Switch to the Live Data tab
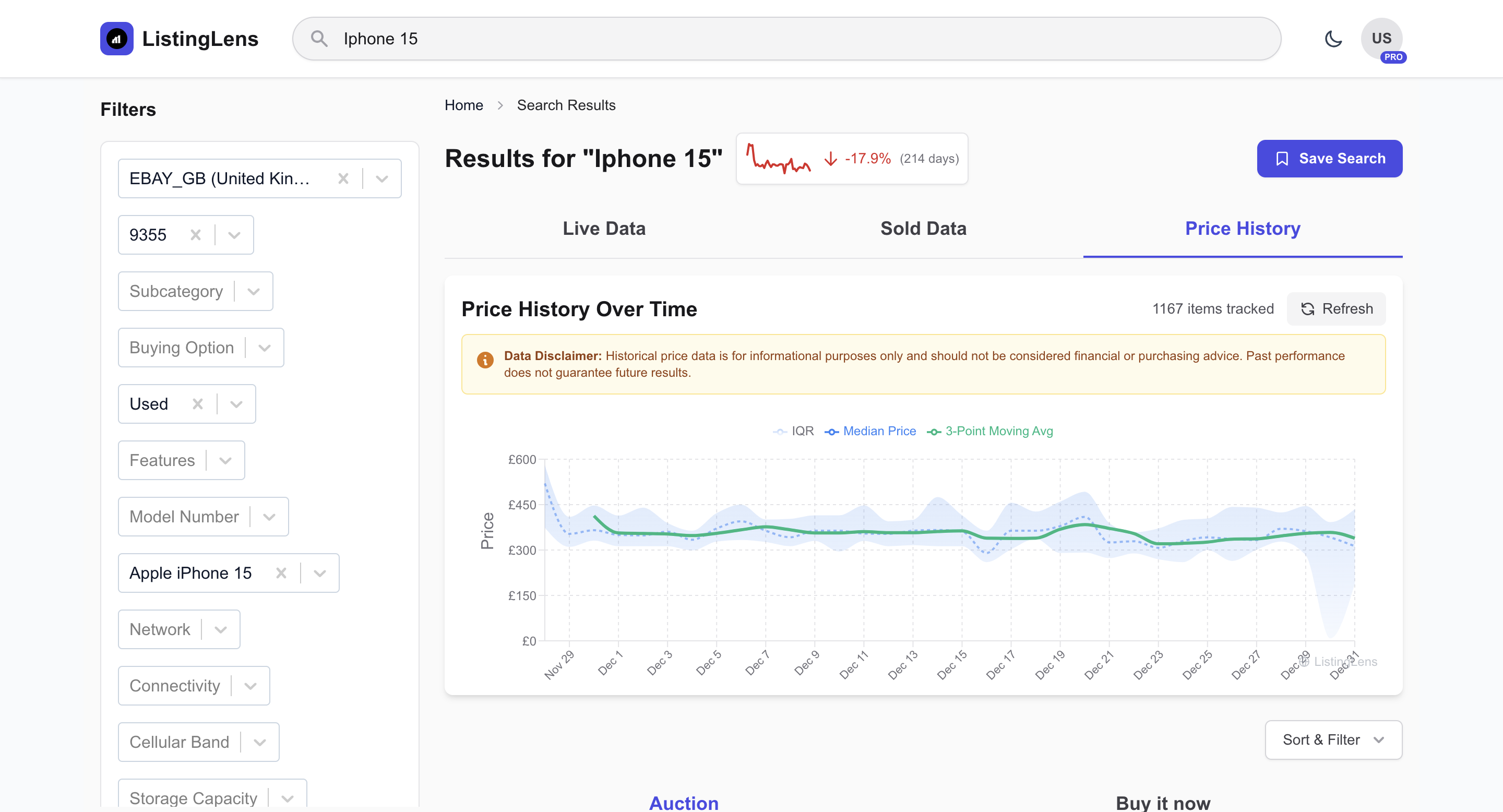This screenshot has height=812, width=1503. click(604, 228)
